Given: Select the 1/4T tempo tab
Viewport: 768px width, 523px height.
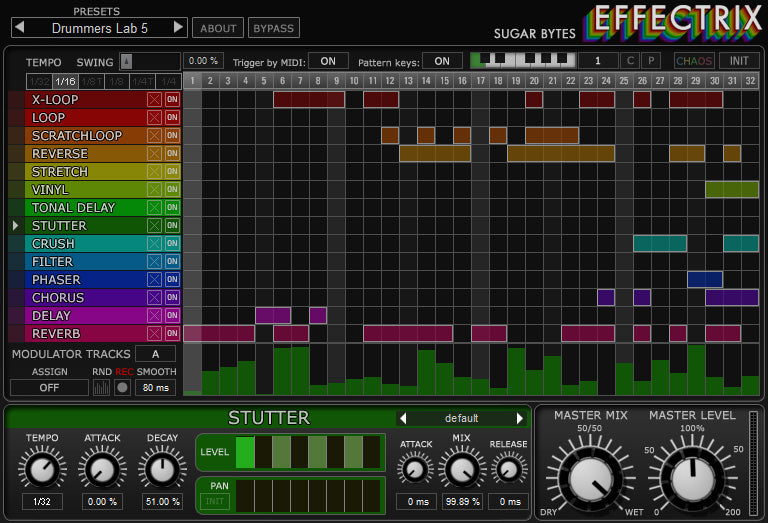Looking at the screenshot, I should 143,81.
